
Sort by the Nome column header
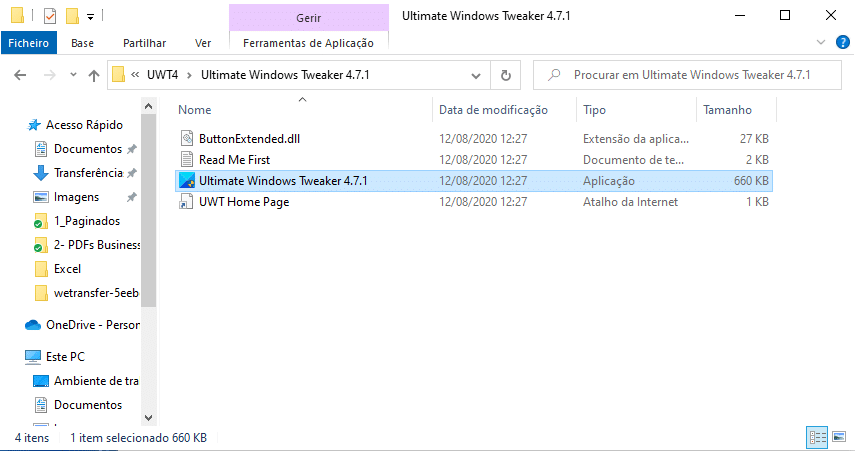tap(195, 110)
